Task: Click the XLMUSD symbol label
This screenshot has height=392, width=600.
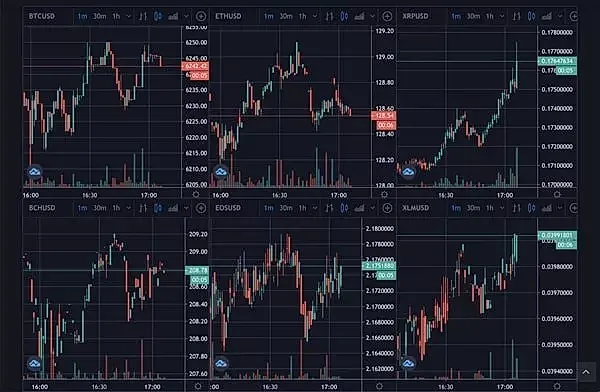Action: (415, 208)
